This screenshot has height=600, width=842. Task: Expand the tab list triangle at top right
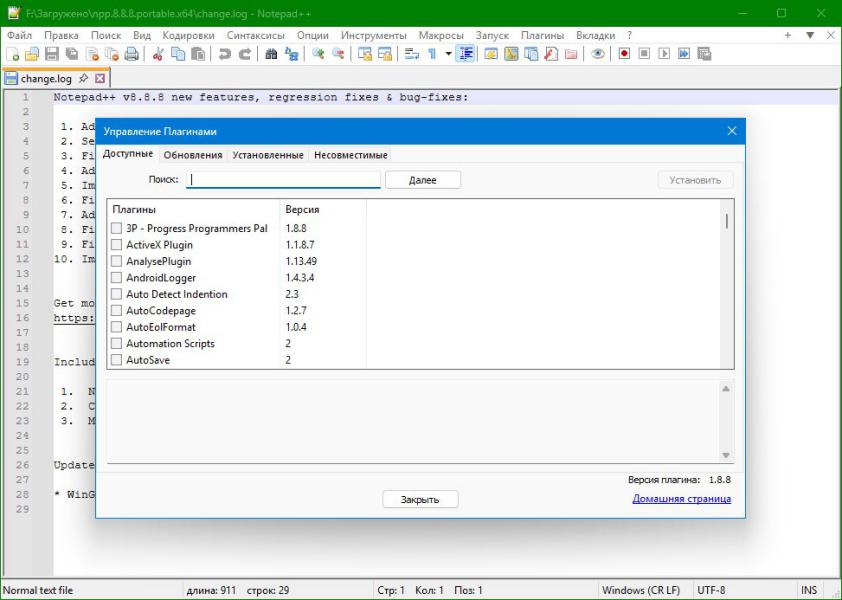(809, 35)
